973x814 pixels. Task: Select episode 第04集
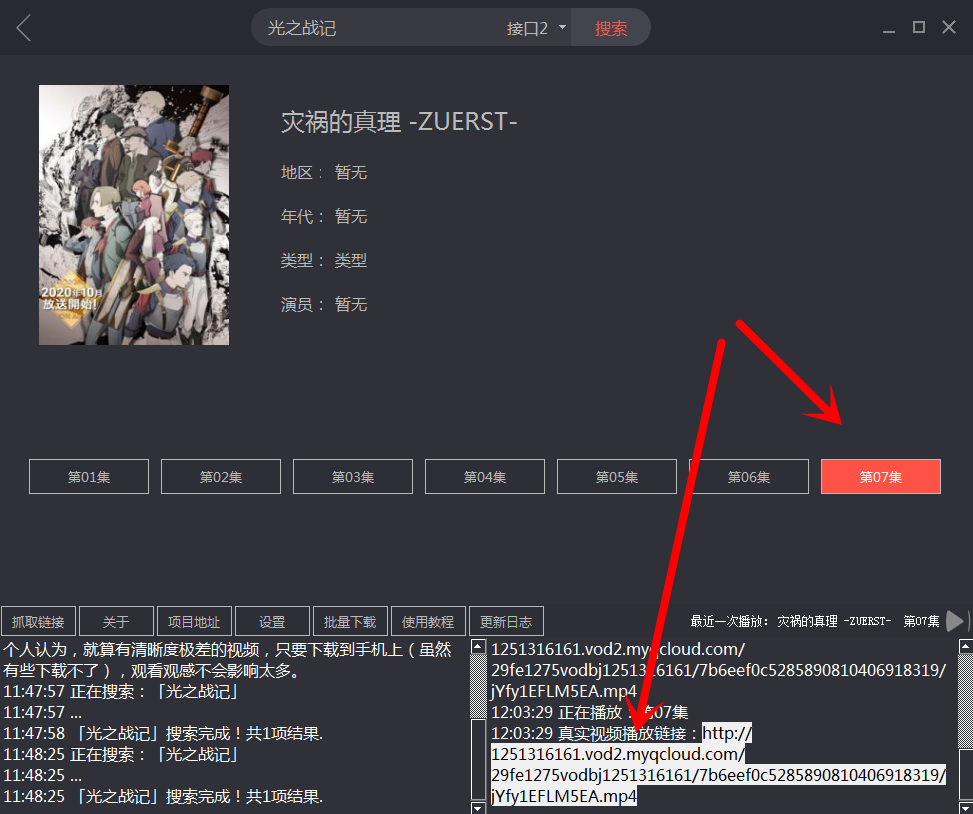pyautogui.click(x=485, y=476)
